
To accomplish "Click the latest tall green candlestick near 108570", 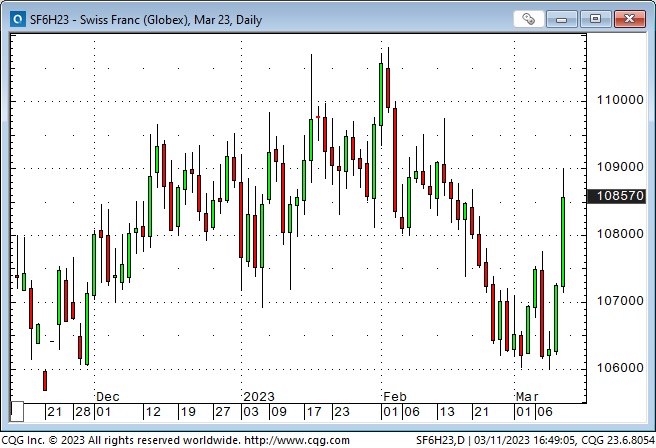I will click(x=563, y=242).
